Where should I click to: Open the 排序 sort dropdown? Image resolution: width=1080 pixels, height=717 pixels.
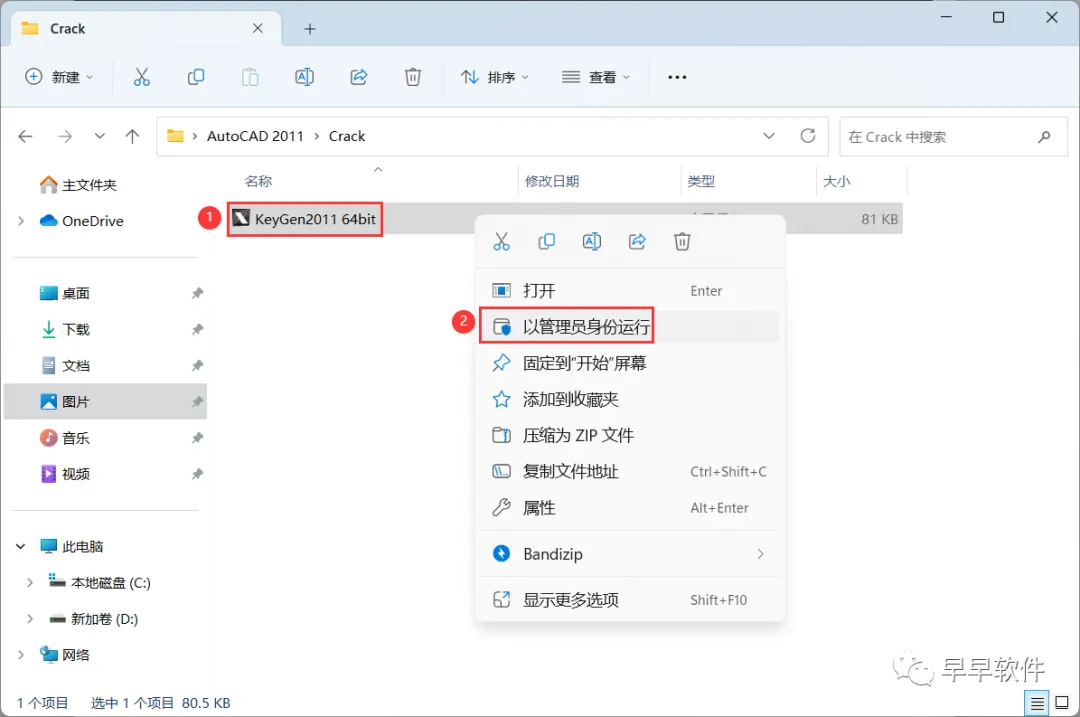(x=495, y=77)
